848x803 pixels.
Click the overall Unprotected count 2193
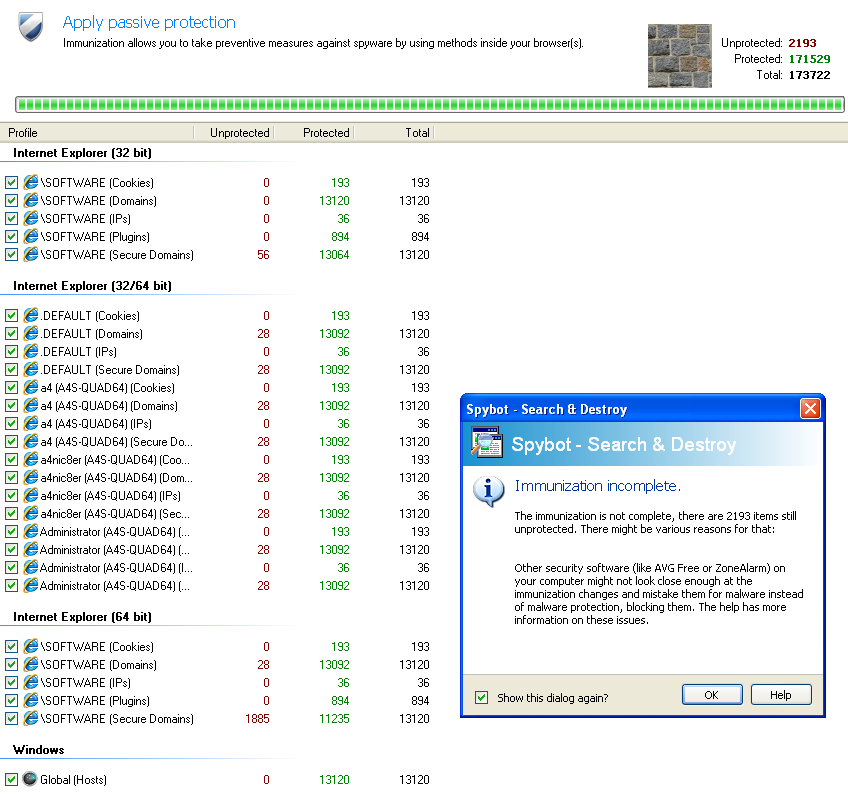point(803,43)
